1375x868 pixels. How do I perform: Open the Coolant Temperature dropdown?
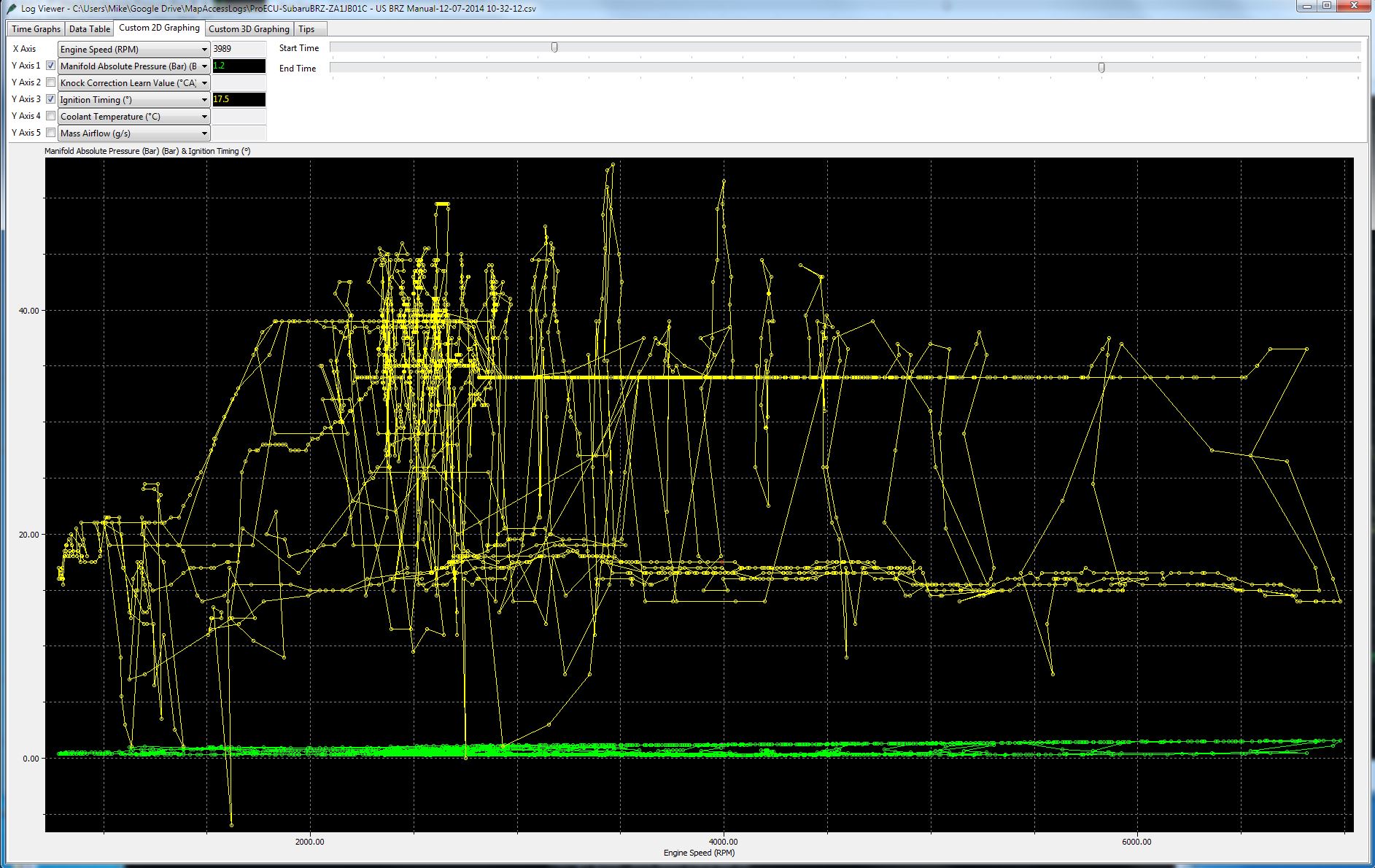point(134,117)
